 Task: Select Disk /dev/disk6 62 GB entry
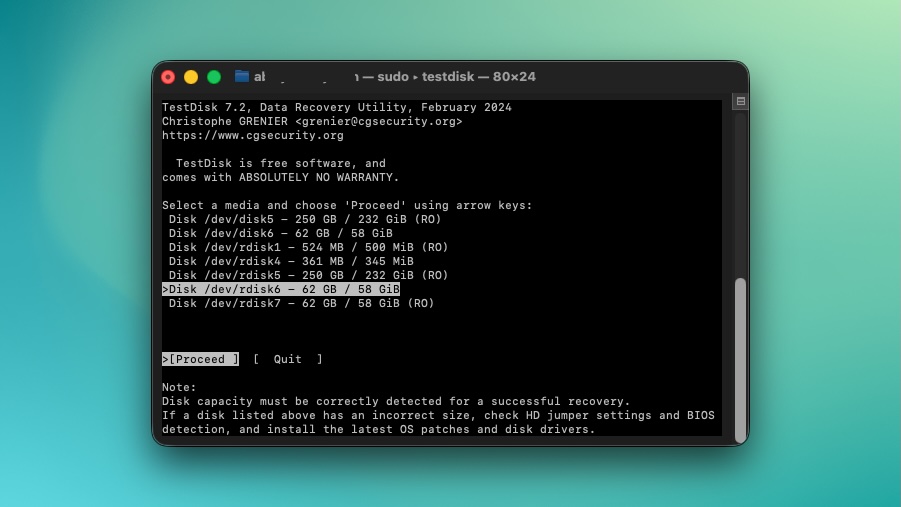coord(280,233)
